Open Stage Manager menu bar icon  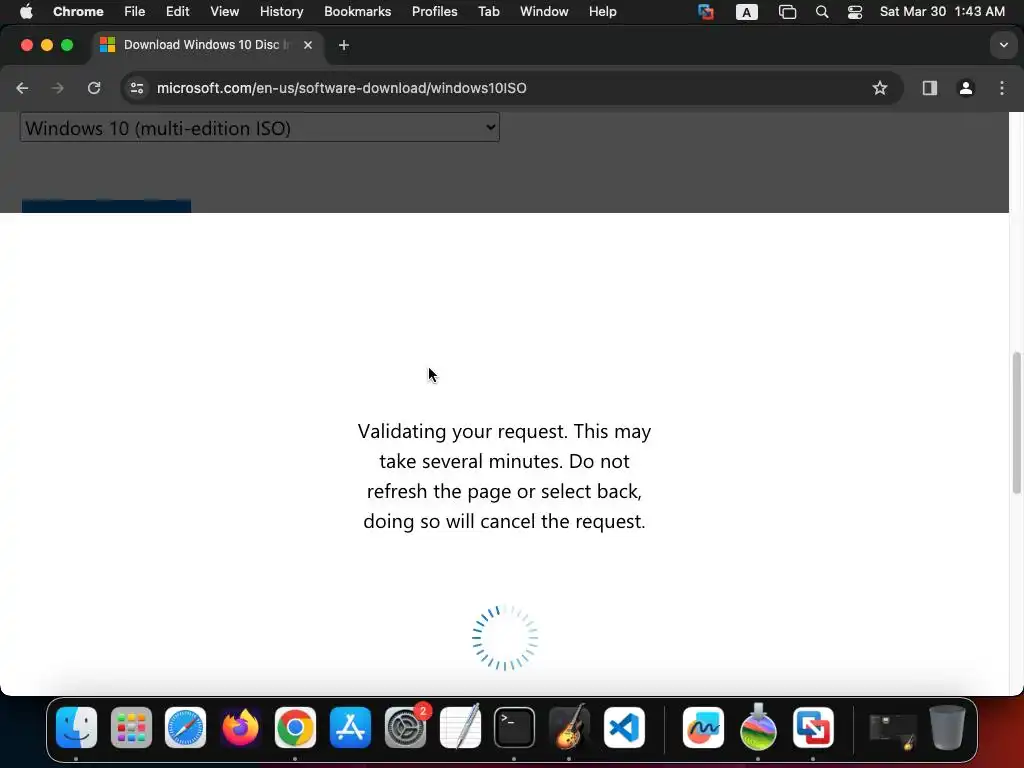pyautogui.click(x=788, y=12)
